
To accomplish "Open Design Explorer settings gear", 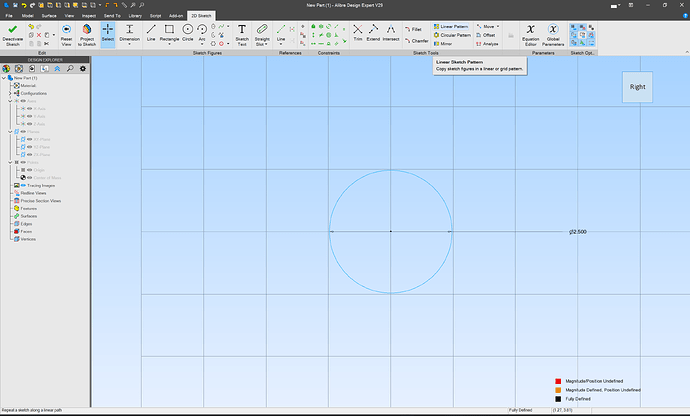I will click(x=83, y=69).
